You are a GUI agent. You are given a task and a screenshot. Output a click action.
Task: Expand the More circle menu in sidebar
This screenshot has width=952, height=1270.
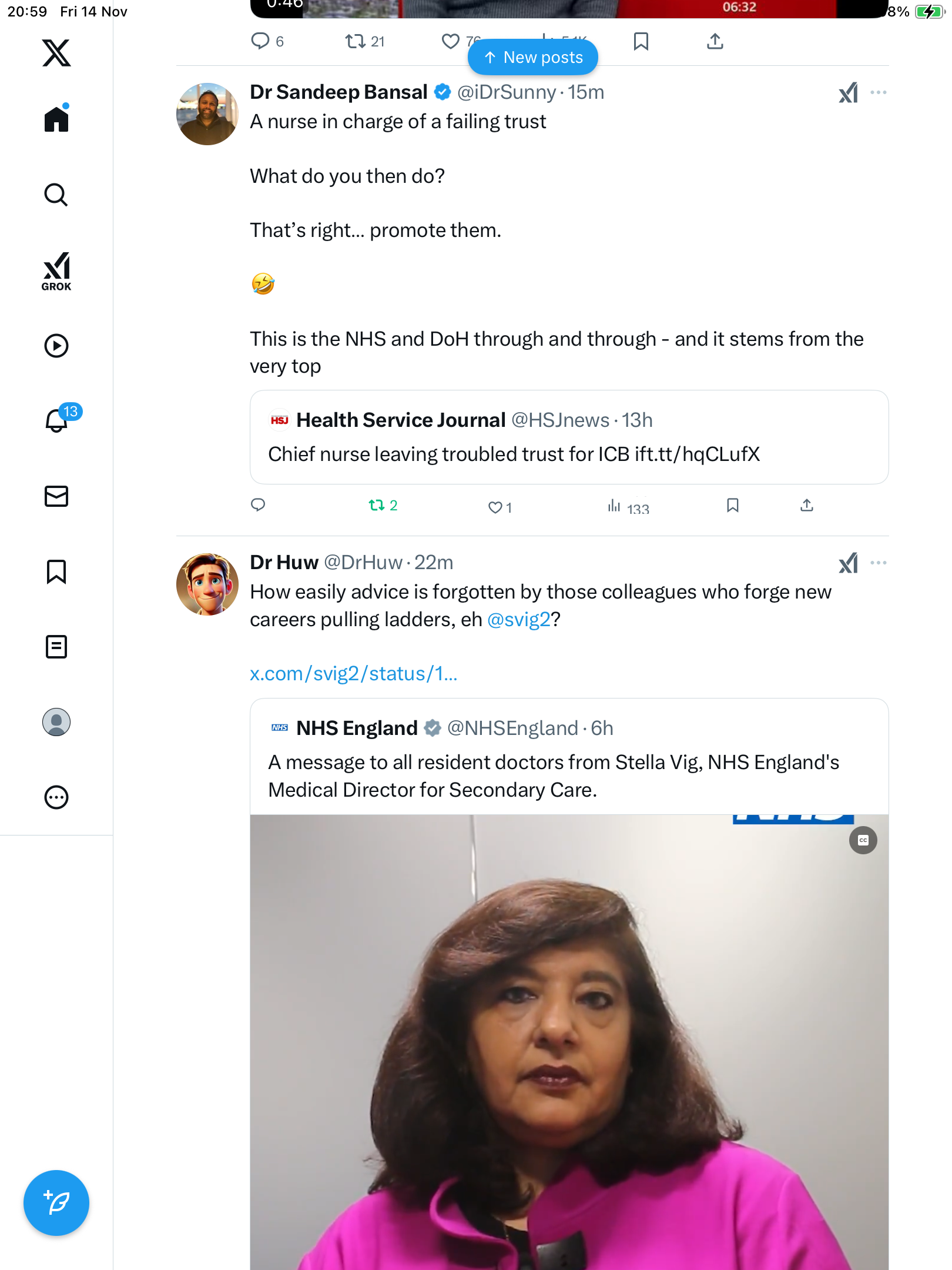click(56, 797)
